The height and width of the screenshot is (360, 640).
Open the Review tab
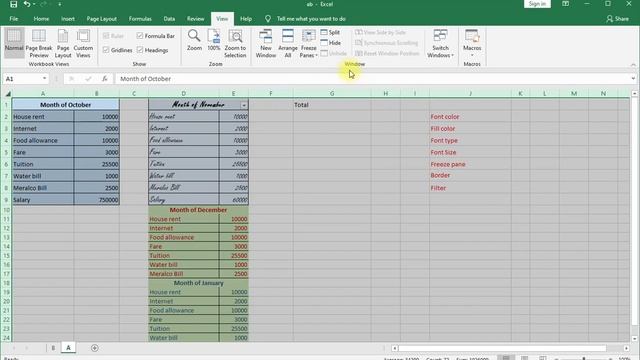(x=196, y=19)
